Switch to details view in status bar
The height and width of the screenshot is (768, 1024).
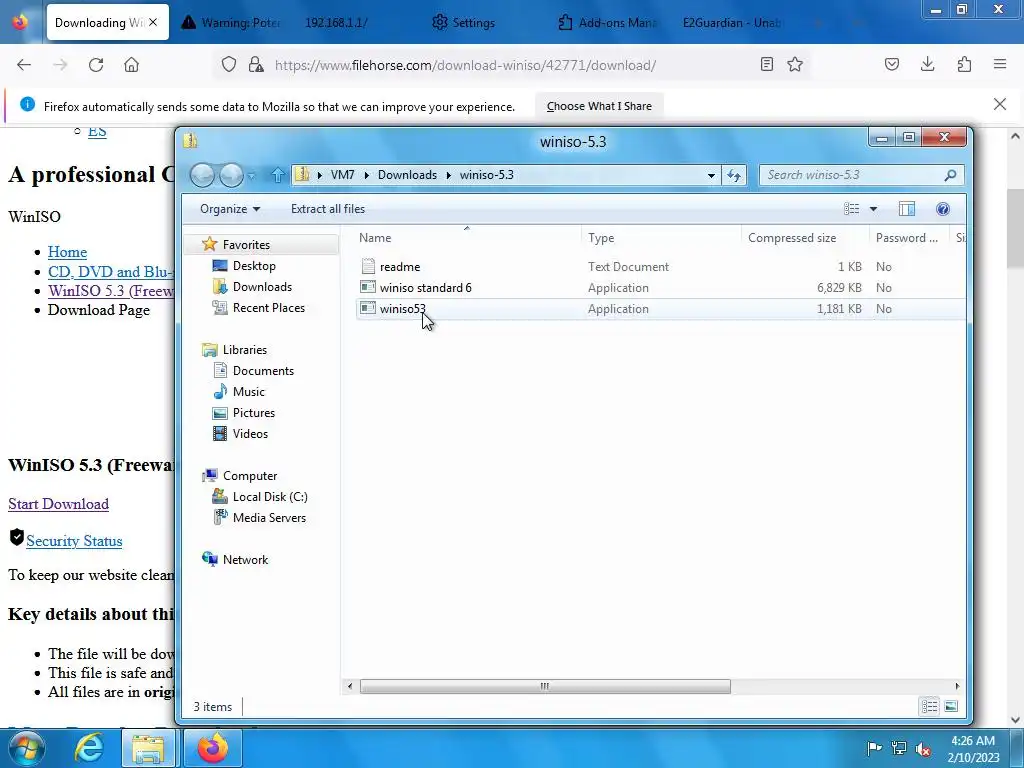coord(929,707)
